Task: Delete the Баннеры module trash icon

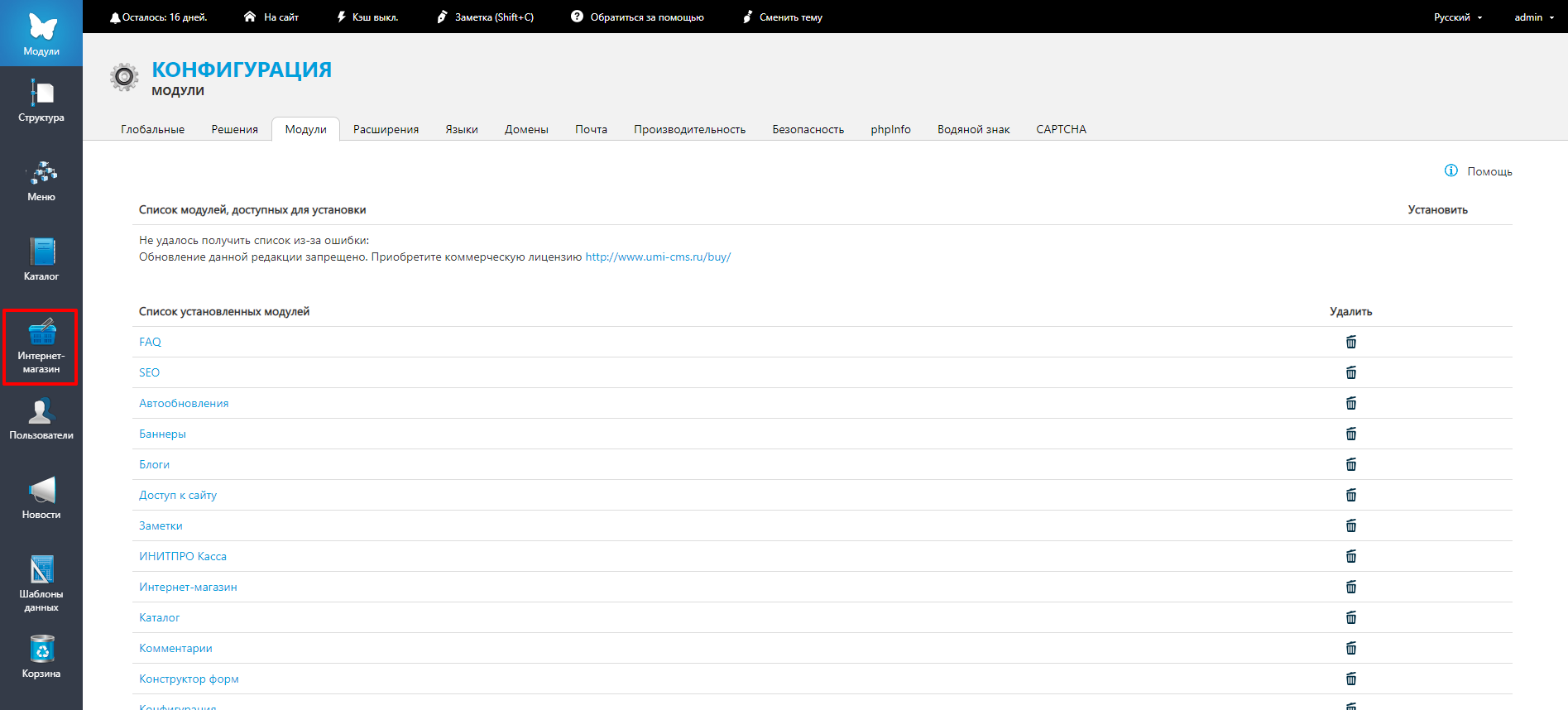Action: coord(1351,434)
